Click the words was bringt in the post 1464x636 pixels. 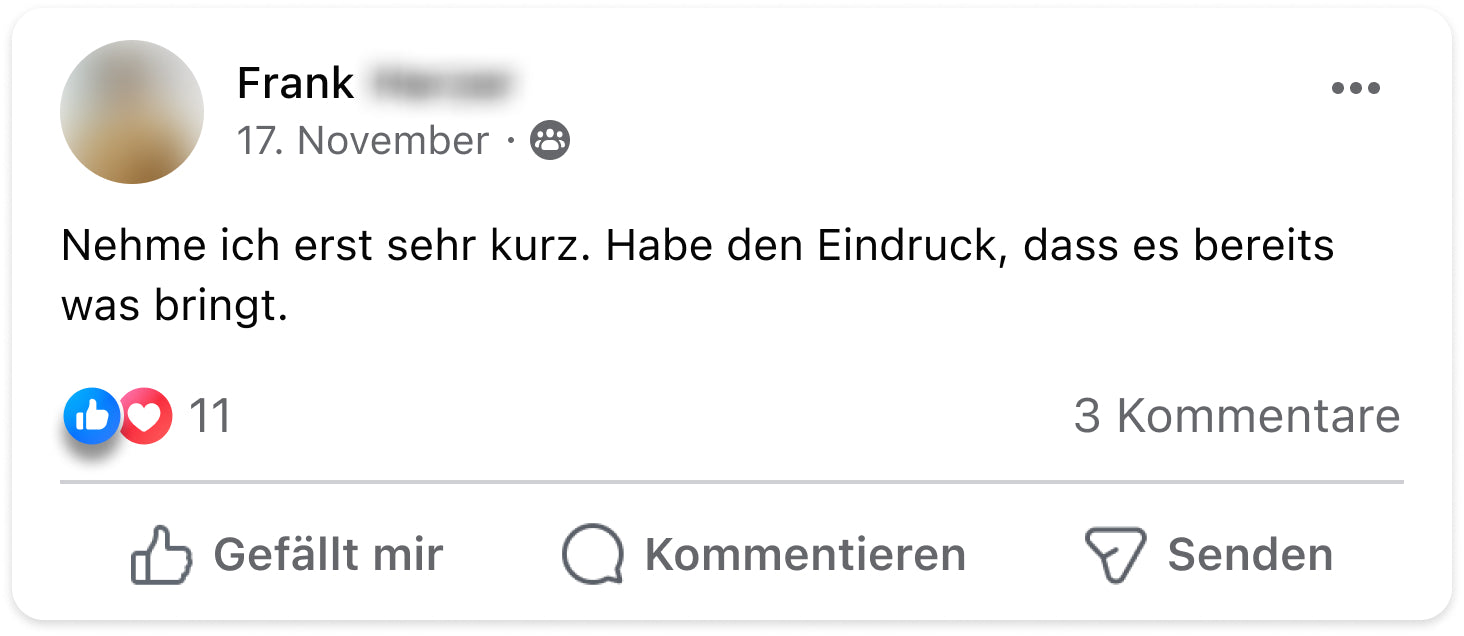pyautogui.click(x=174, y=306)
